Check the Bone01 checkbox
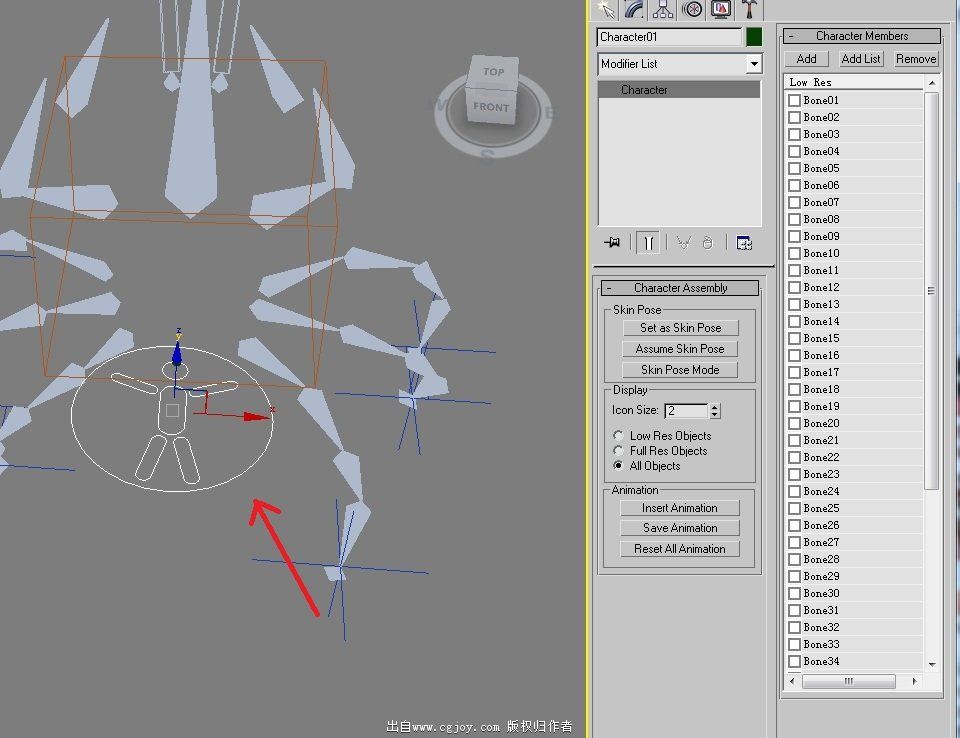The width and height of the screenshot is (960, 738). click(x=794, y=101)
